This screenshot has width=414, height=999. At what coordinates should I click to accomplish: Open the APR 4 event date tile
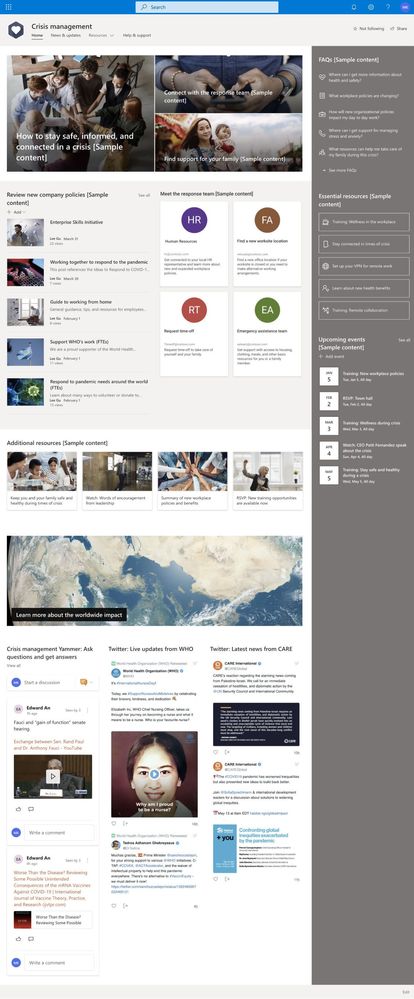pos(329,450)
